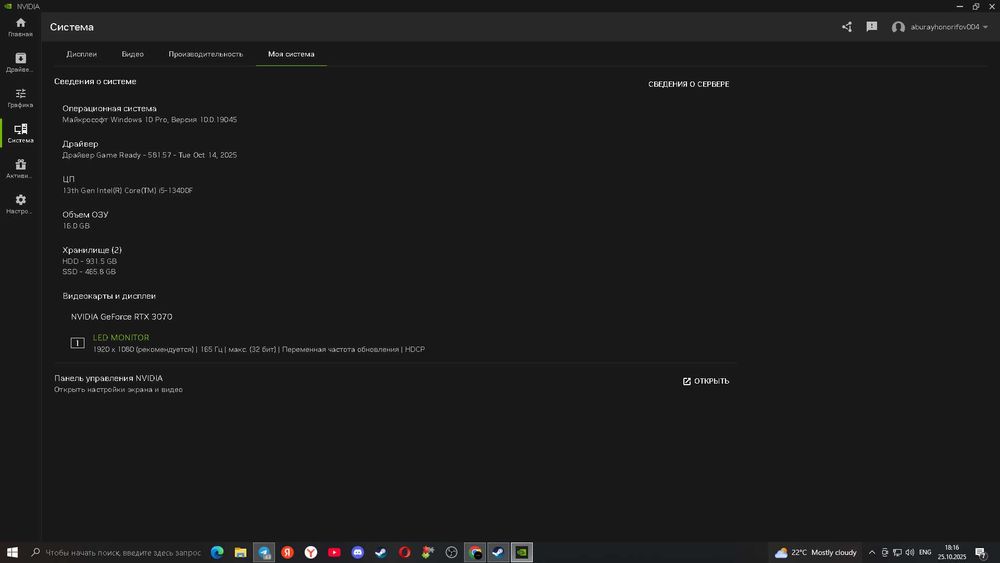This screenshot has height=563, width=1000.
Task: Open the Главная home page in sidebar
Action: point(20,27)
